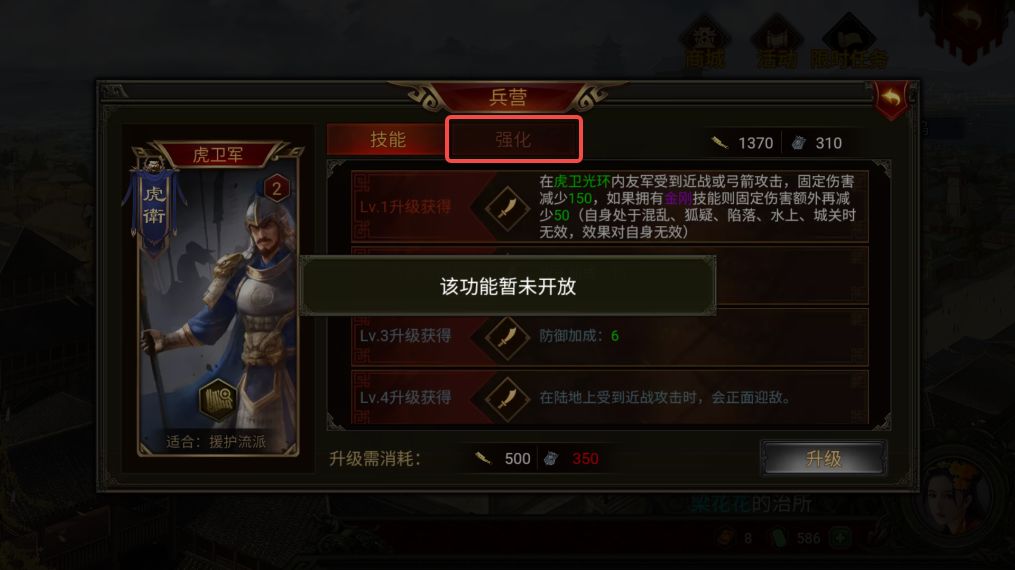Click the Lv.3 defense bonus sword icon

tap(507, 336)
